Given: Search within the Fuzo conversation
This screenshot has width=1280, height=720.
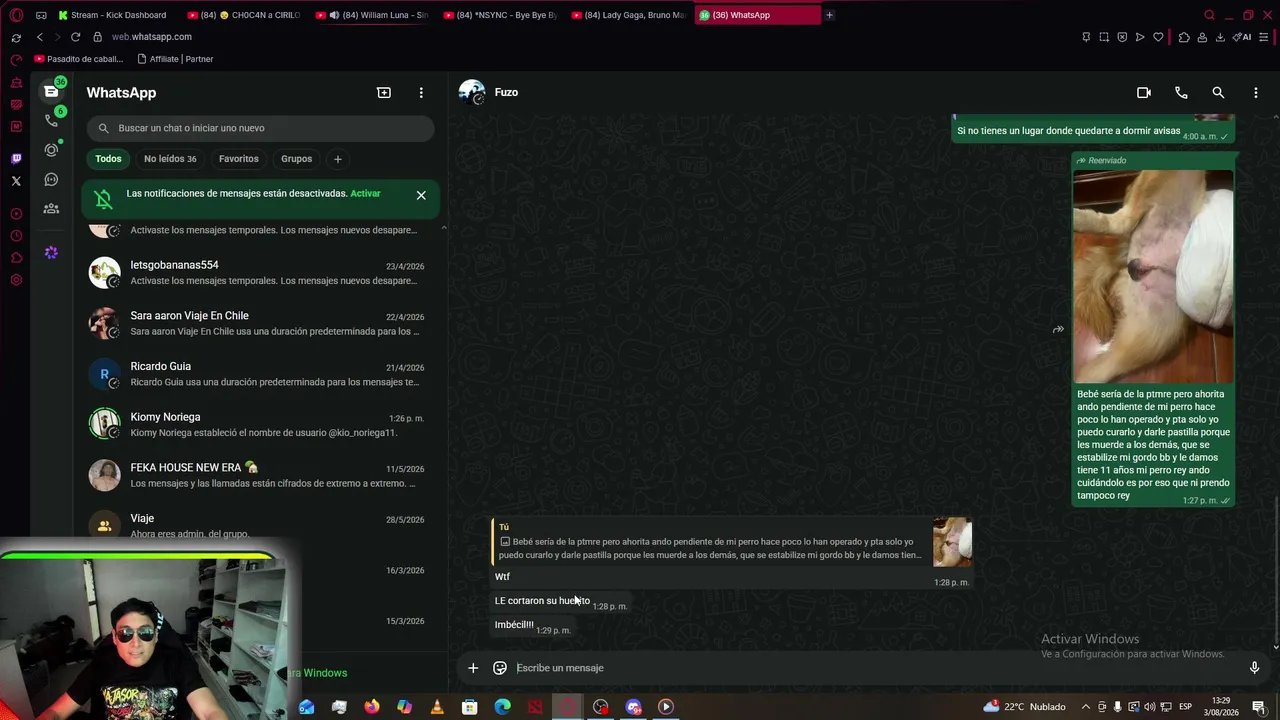Looking at the screenshot, I should [x=1218, y=92].
